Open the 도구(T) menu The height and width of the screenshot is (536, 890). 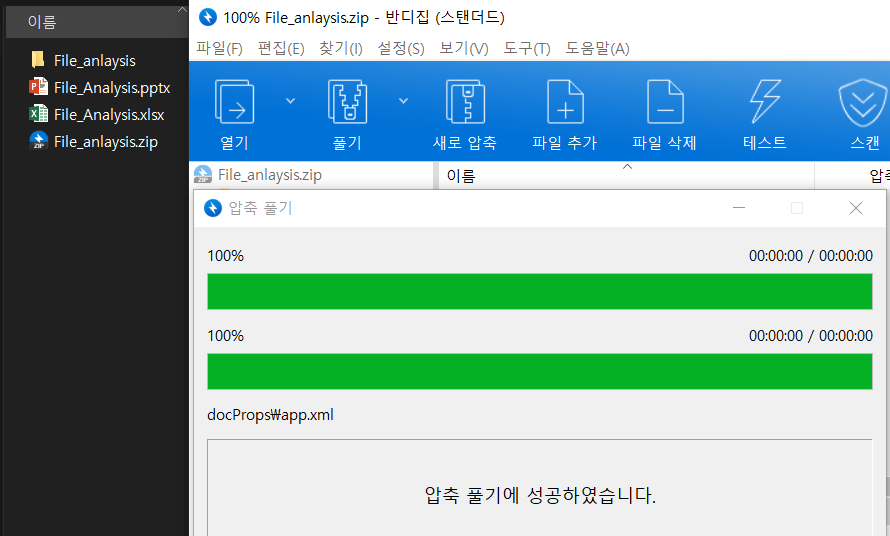tap(527, 49)
